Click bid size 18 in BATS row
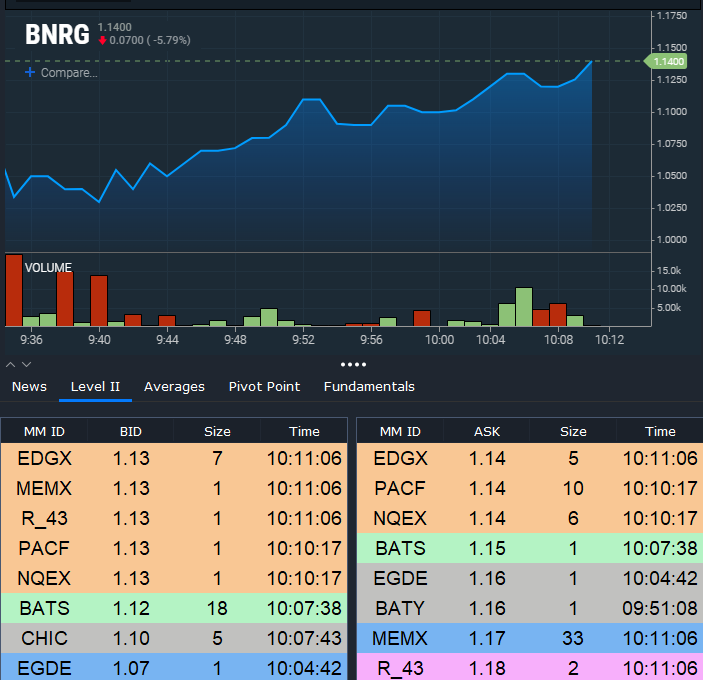This screenshot has height=680, width=703. click(x=217, y=608)
